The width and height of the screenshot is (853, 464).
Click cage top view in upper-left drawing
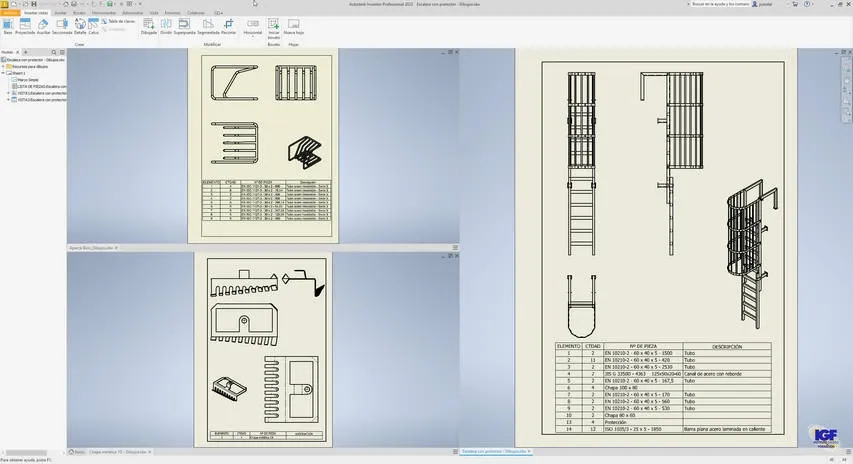[234, 143]
